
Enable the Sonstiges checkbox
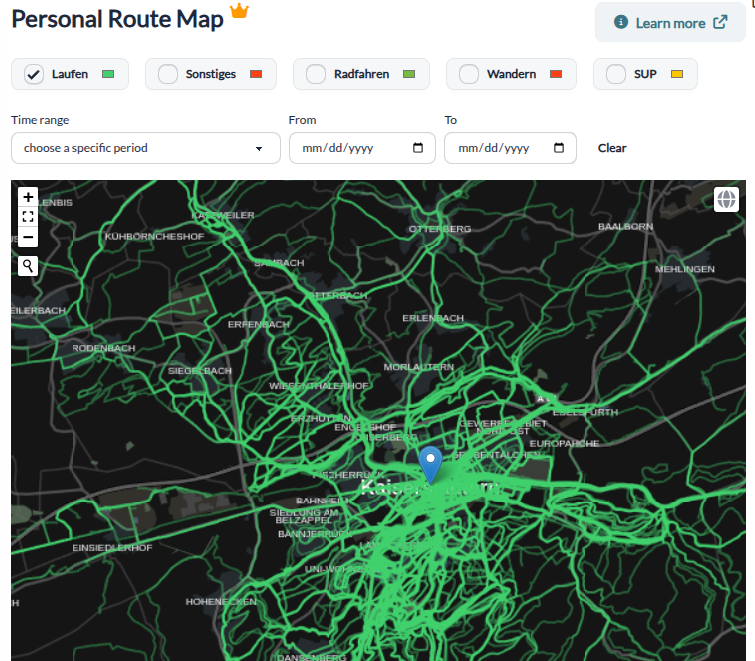coord(168,74)
